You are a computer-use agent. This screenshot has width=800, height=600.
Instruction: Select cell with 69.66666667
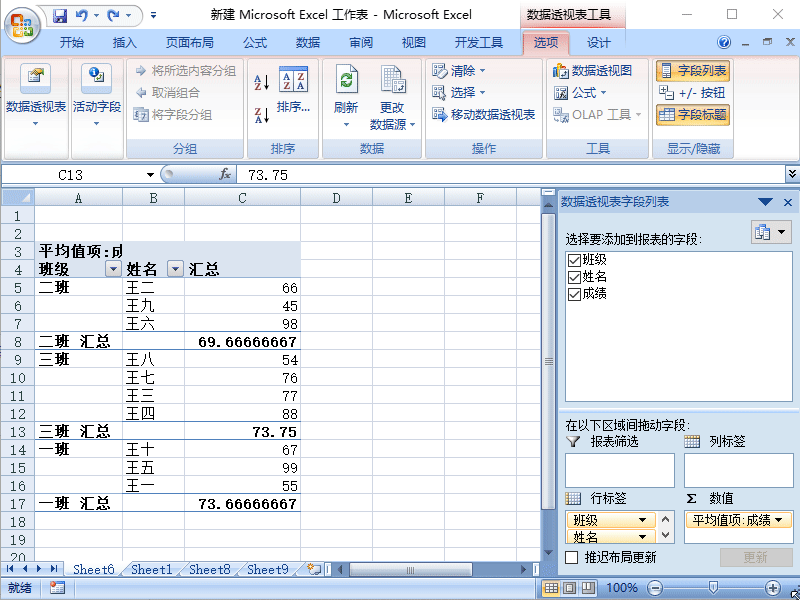point(242,341)
